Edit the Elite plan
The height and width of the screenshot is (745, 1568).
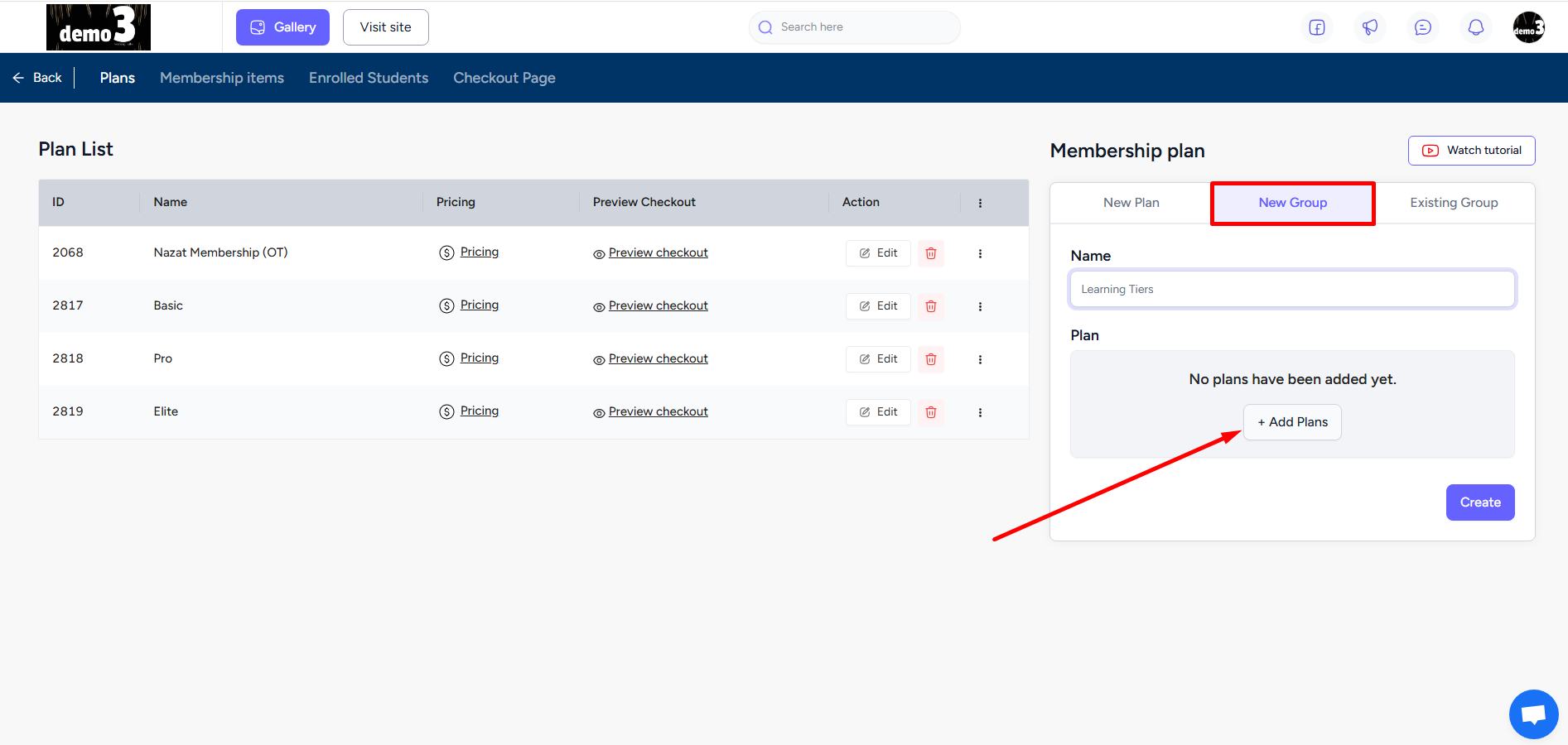(x=878, y=412)
